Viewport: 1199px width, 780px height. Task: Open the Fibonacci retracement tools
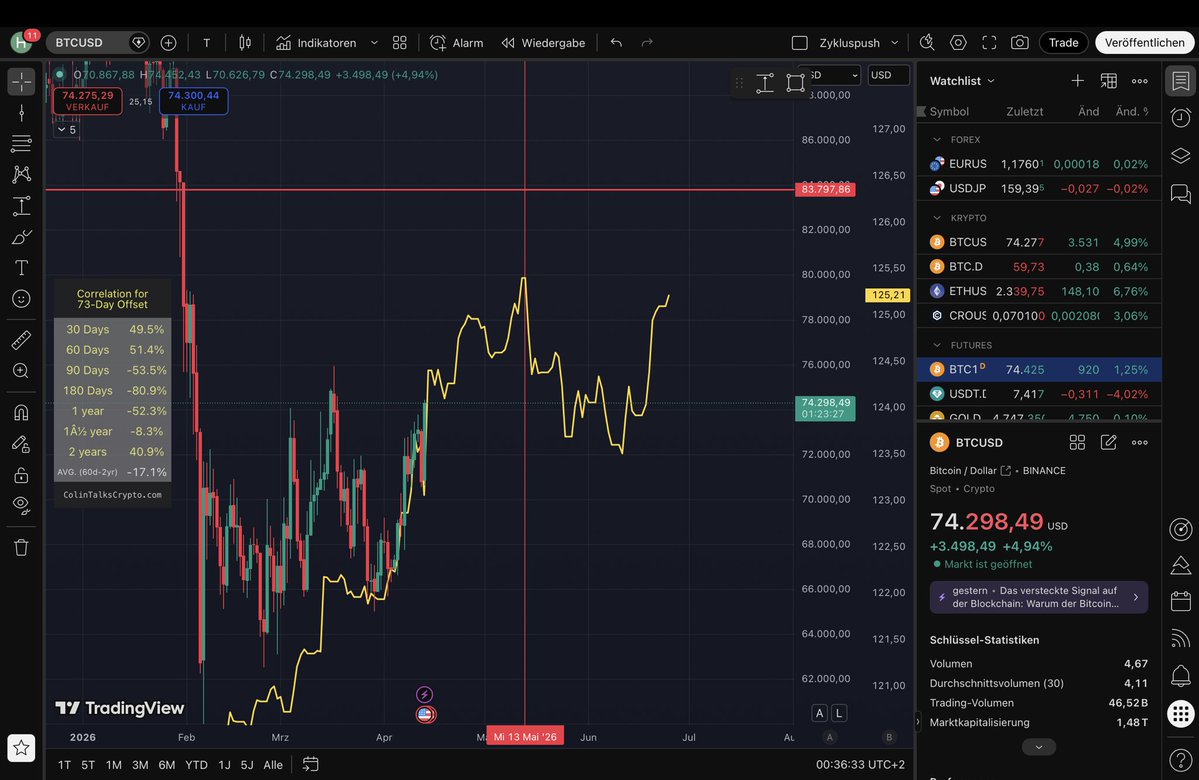(x=21, y=143)
